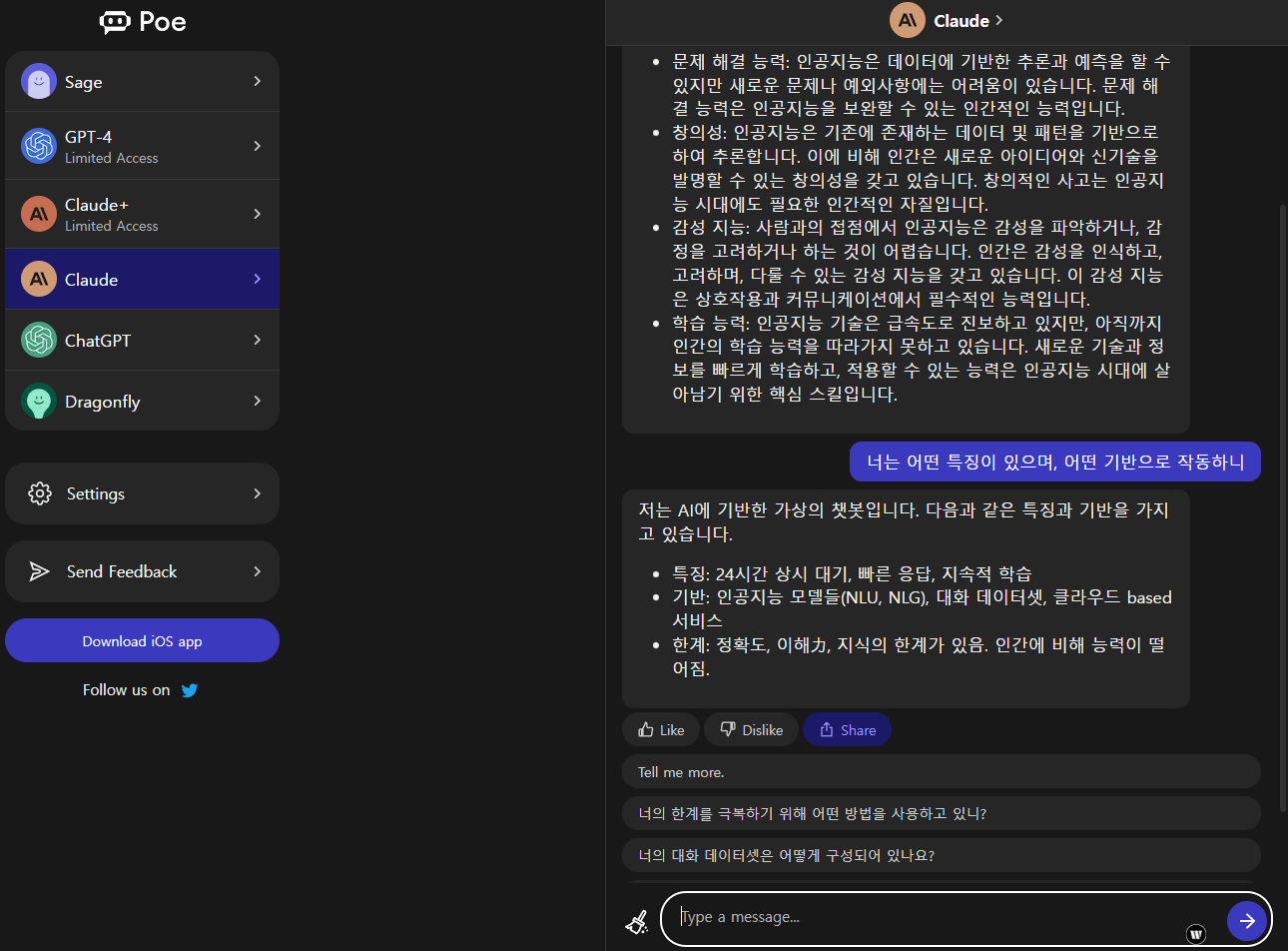
Task: Click the 'Limited Access' text under Claude+
Action: 112,226
